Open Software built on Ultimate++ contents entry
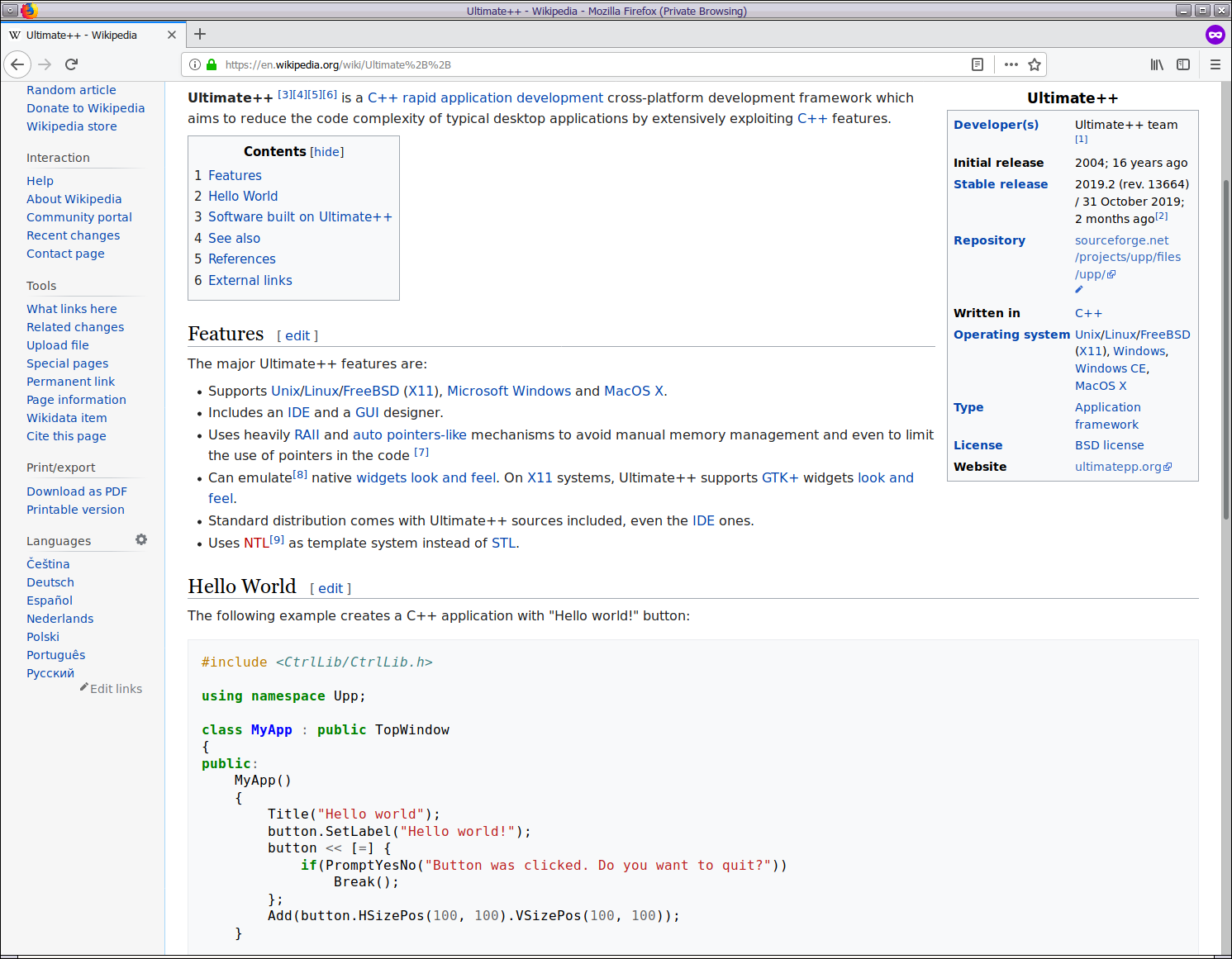This screenshot has width=1232, height=959. pyautogui.click(x=300, y=216)
